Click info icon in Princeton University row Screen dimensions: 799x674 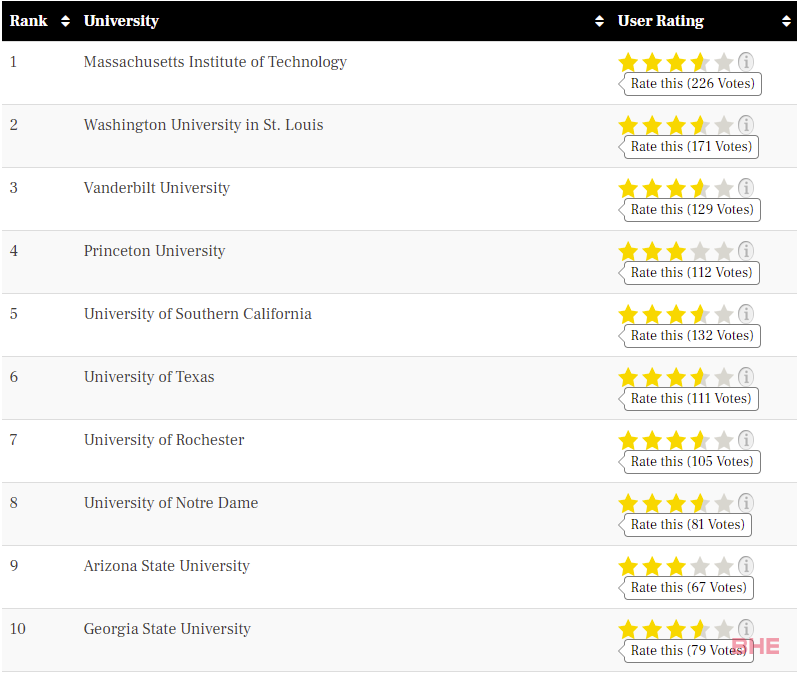click(x=746, y=251)
